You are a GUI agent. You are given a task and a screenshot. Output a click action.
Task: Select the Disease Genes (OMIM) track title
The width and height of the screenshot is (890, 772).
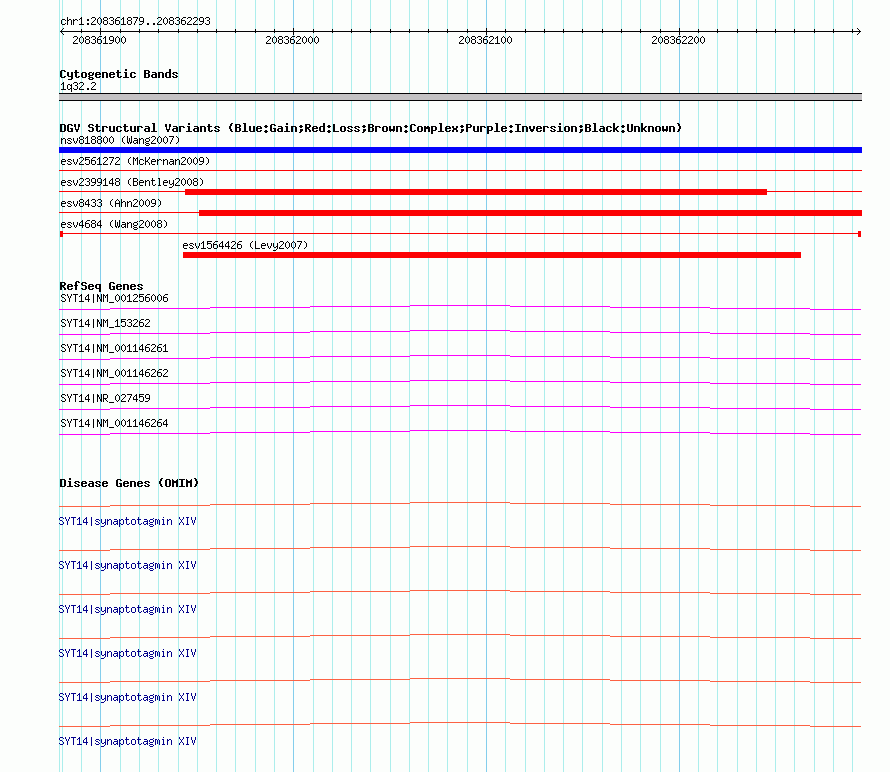point(129,483)
